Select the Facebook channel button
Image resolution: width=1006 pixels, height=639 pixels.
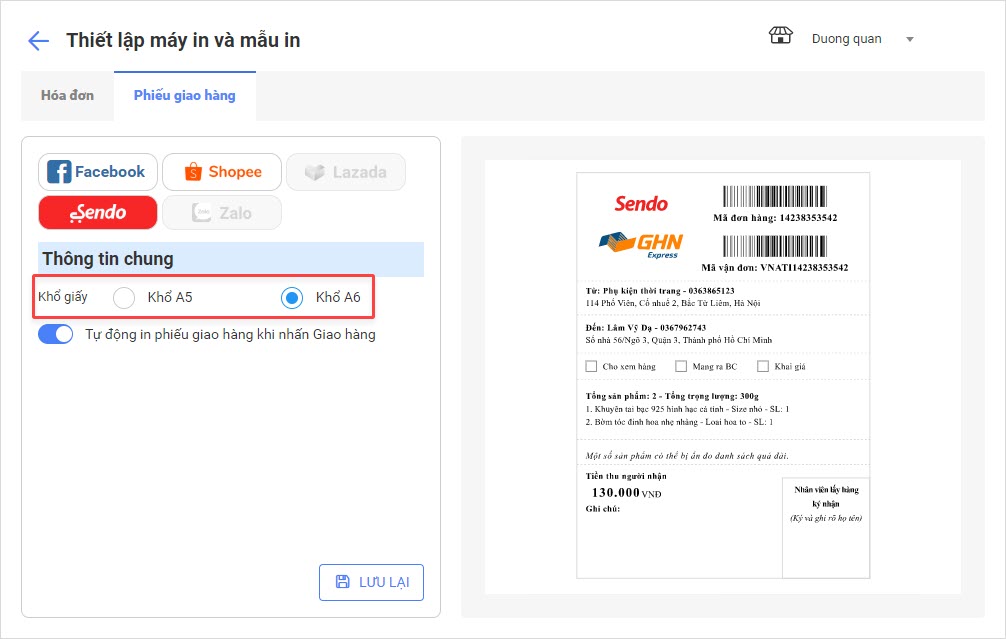click(x=98, y=172)
